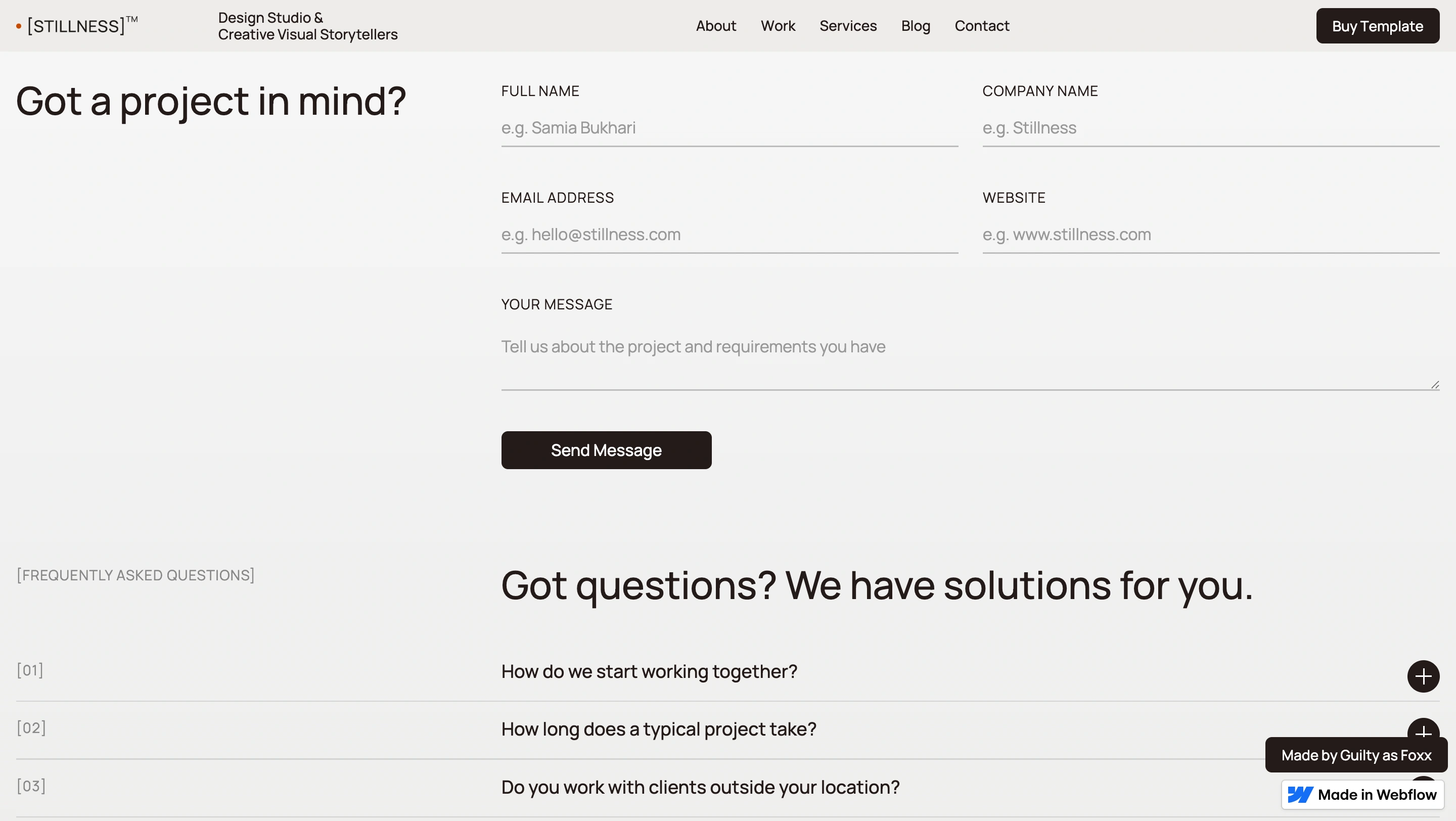
Task: Click the 'Design Studio & Creative Visual Storytellers' tagline
Action: point(307,26)
